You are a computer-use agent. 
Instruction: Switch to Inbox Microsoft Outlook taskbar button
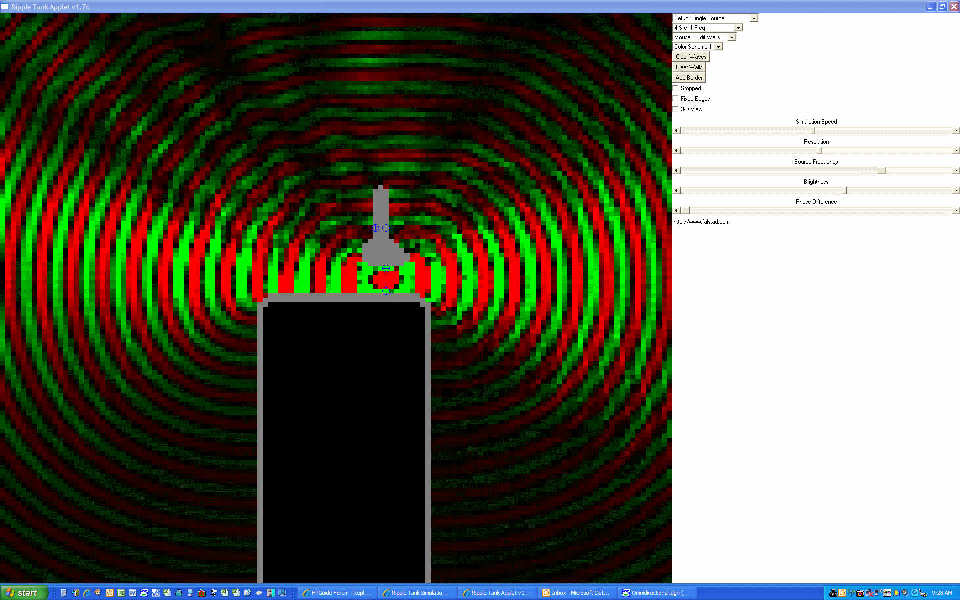click(576, 593)
